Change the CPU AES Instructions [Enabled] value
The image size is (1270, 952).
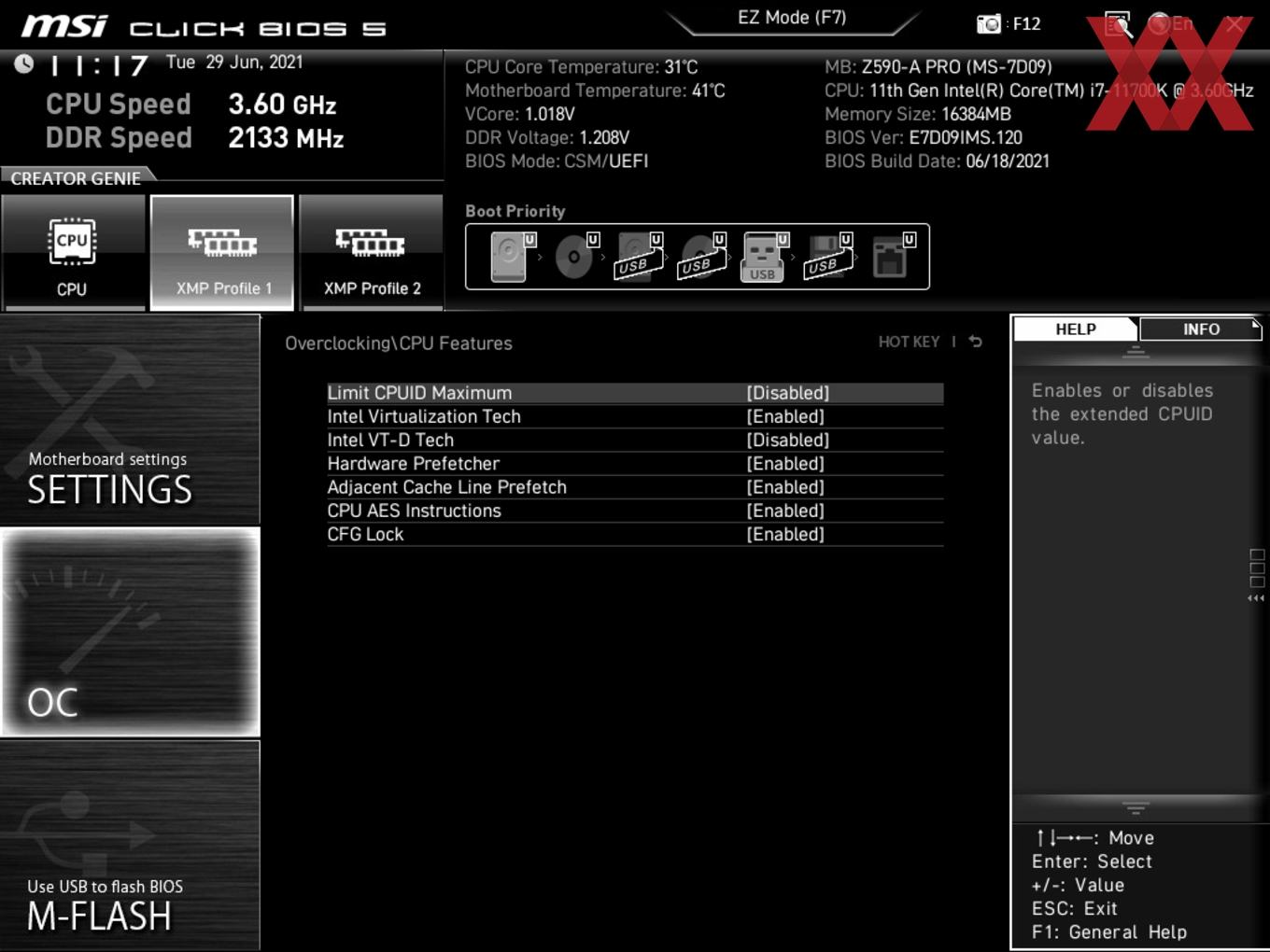785,511
